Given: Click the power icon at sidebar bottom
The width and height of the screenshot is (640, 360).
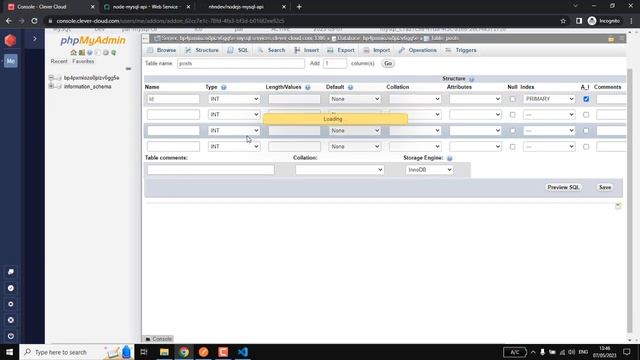Looking at the screenshot, I should pyautogui.click(x=11, y=336).
